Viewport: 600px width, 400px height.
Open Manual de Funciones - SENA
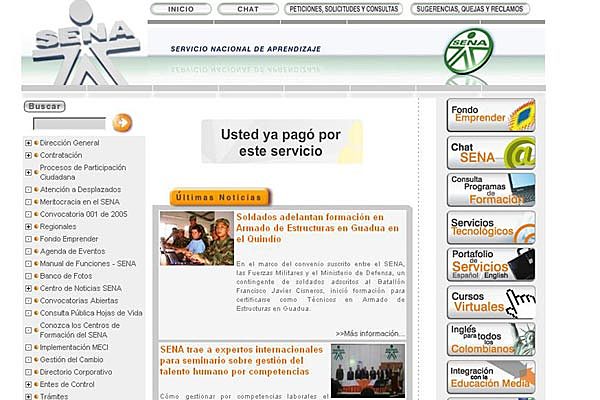coord(88,263)
